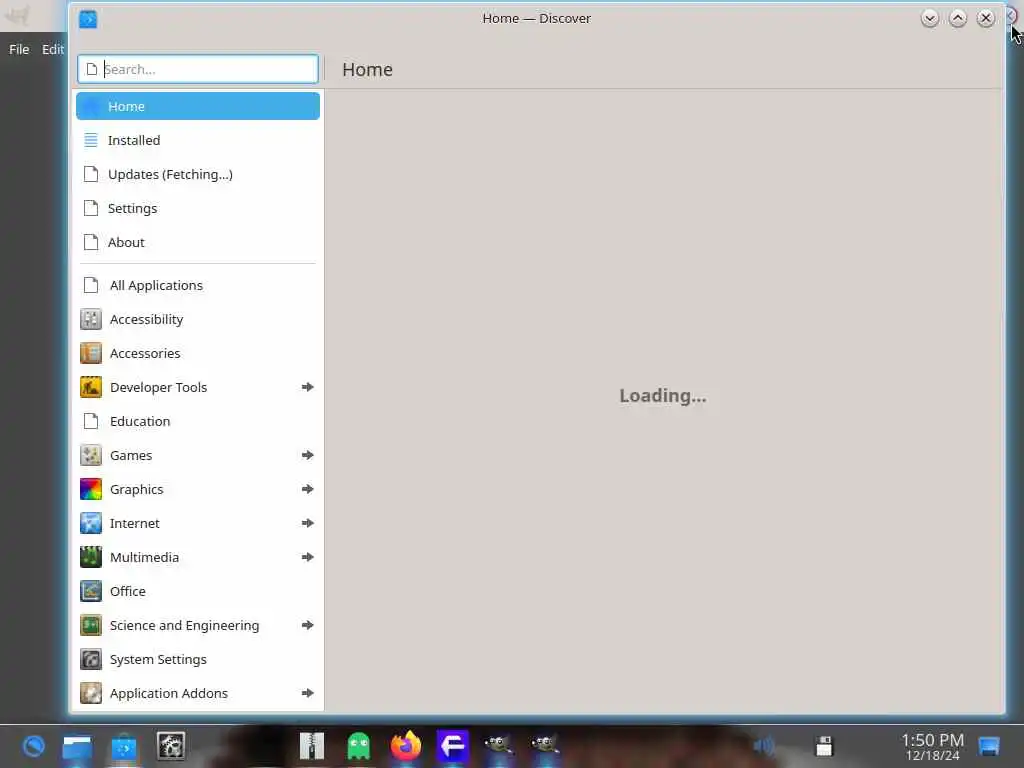Click the Discover app icon in title bar
This screenshot has height=768, width=1024.
pos(88,19)
